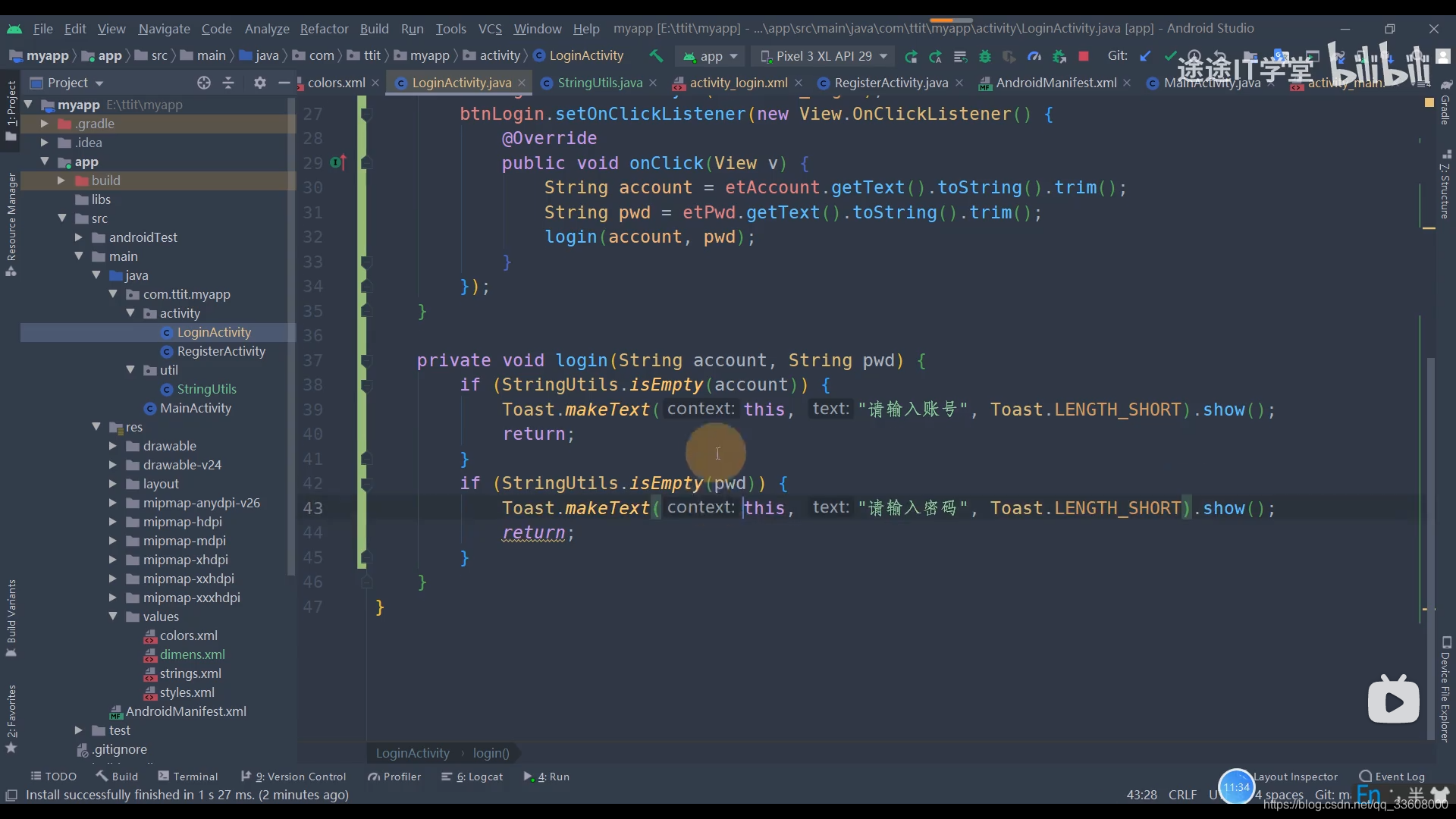This screenshot has height=819, width=1456.
Task: Expand the layout folder
Action: [x=113, y=484]
